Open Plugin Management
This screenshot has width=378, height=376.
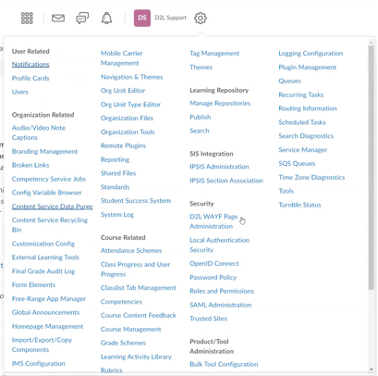coord(307,67)
